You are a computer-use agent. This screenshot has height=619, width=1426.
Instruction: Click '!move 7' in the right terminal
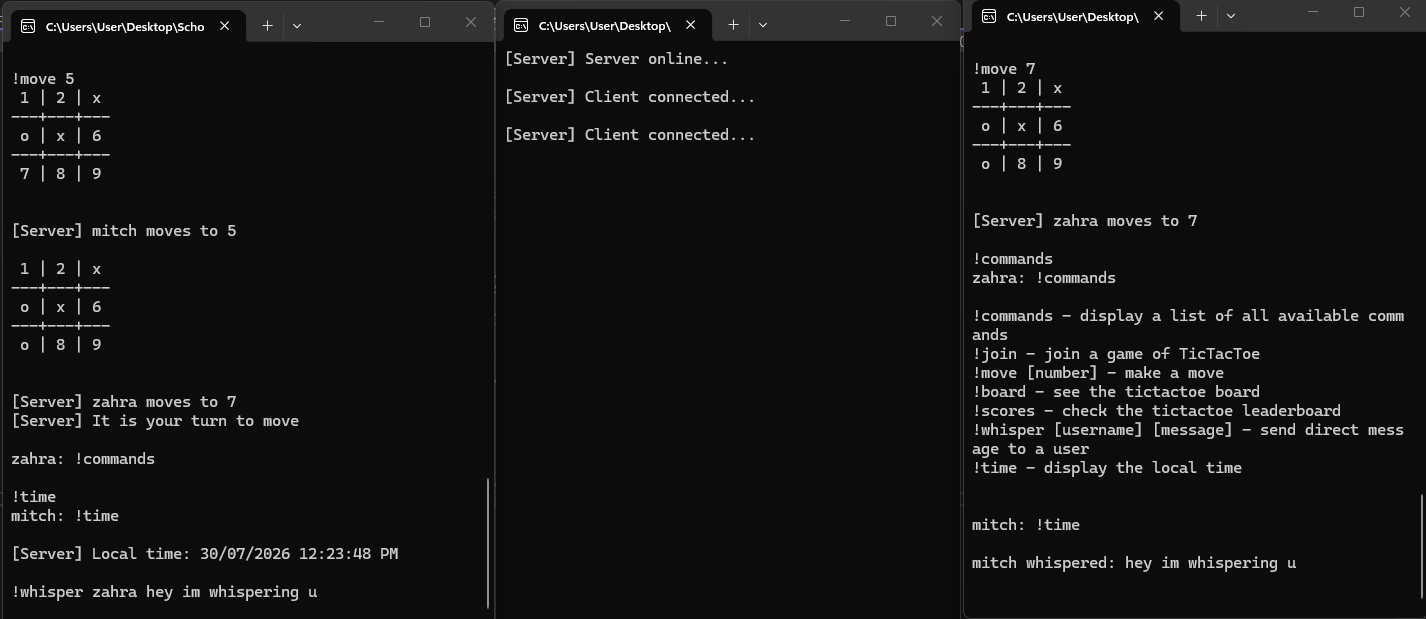1004,69
